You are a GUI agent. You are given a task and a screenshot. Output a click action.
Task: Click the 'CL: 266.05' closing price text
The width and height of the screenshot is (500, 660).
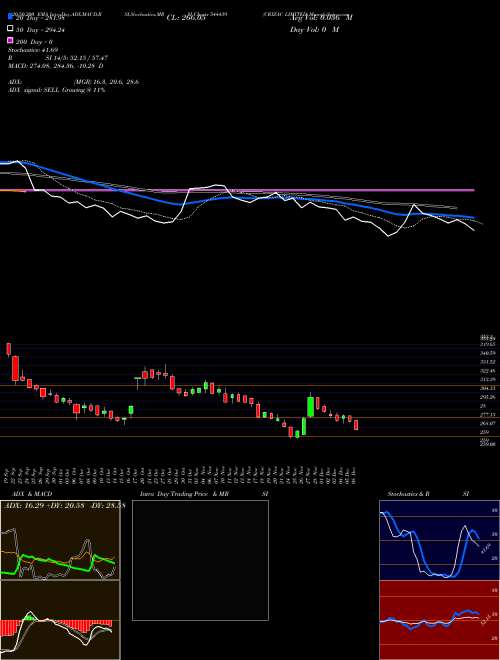pyautogui.click(x=186, y=18)
